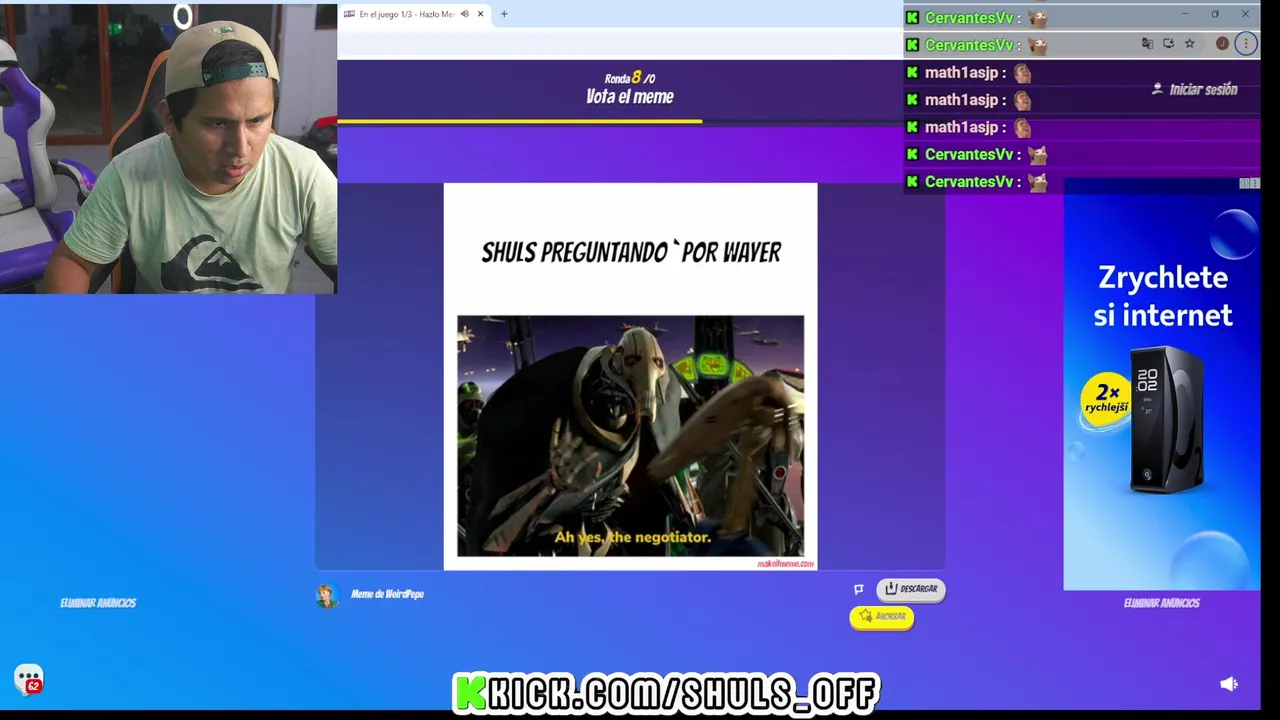
Task: Open the browser profile avatar J
Action: pyautogui.click(x=1222, y=44)
